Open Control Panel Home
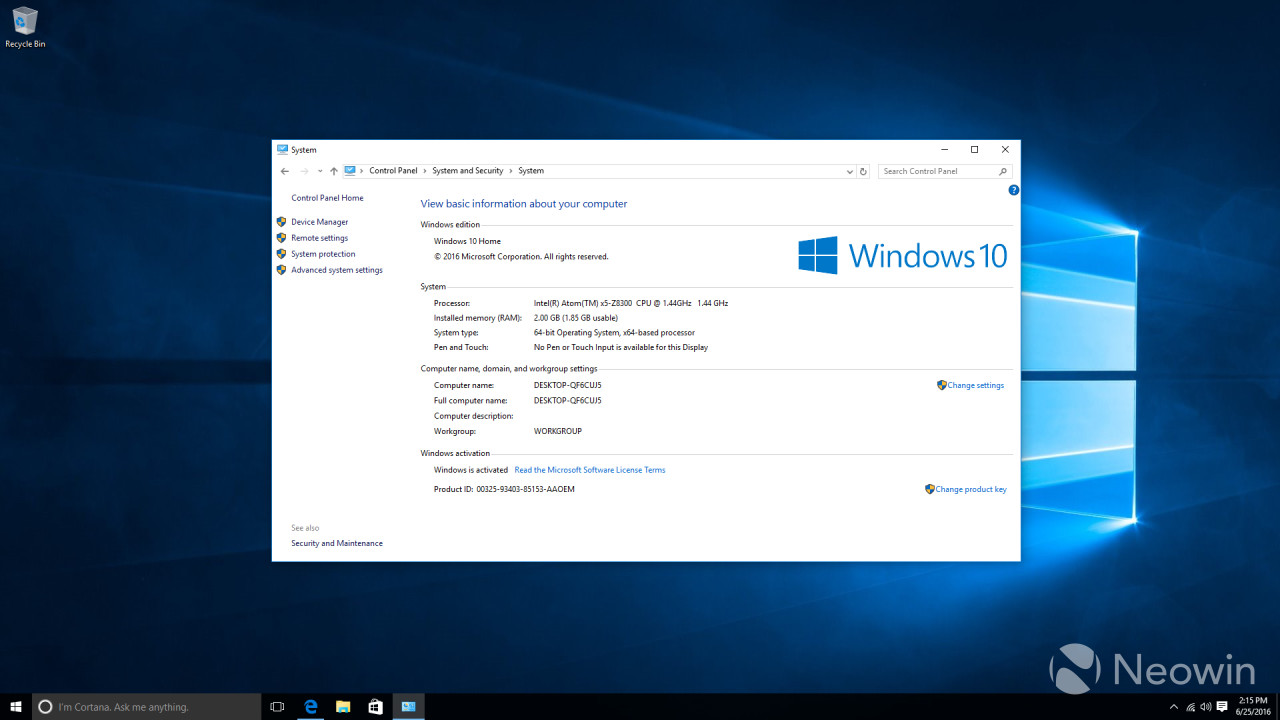The height and width of the screenshot is (720, 1280). 327,198
